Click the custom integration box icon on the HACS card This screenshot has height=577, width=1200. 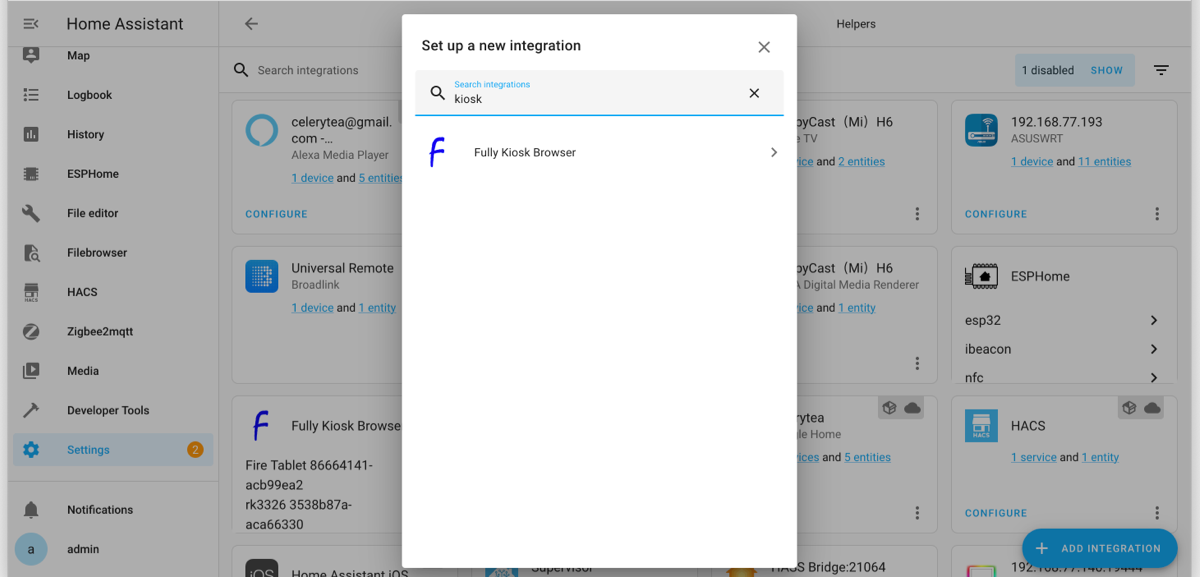point(1129,408)
